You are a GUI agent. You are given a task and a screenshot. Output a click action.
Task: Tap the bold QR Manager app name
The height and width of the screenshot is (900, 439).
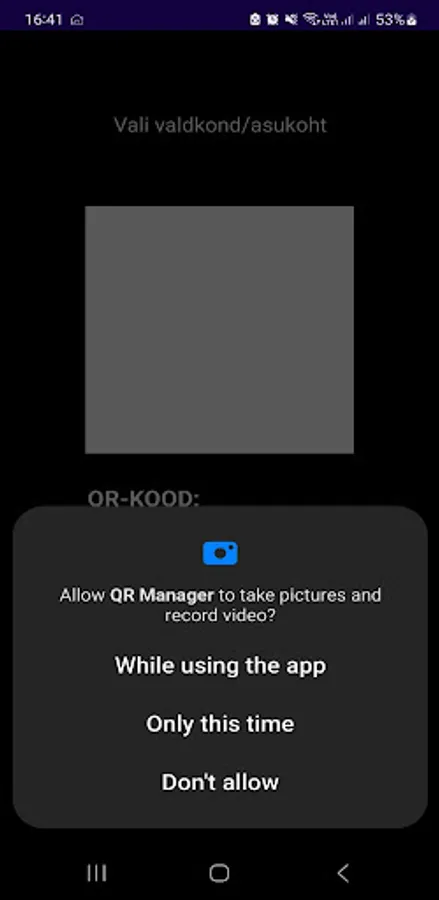point(162,595)
